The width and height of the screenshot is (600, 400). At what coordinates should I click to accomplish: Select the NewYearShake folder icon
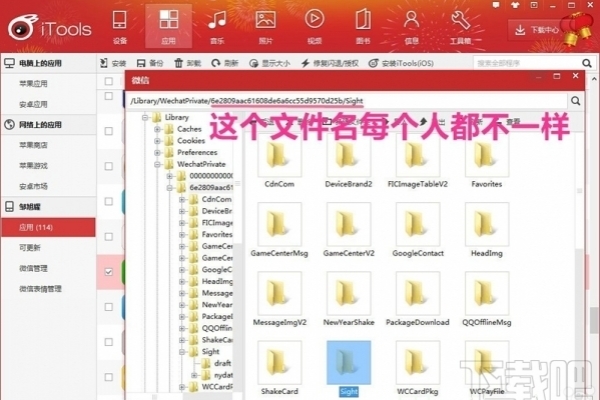[349, 293]
